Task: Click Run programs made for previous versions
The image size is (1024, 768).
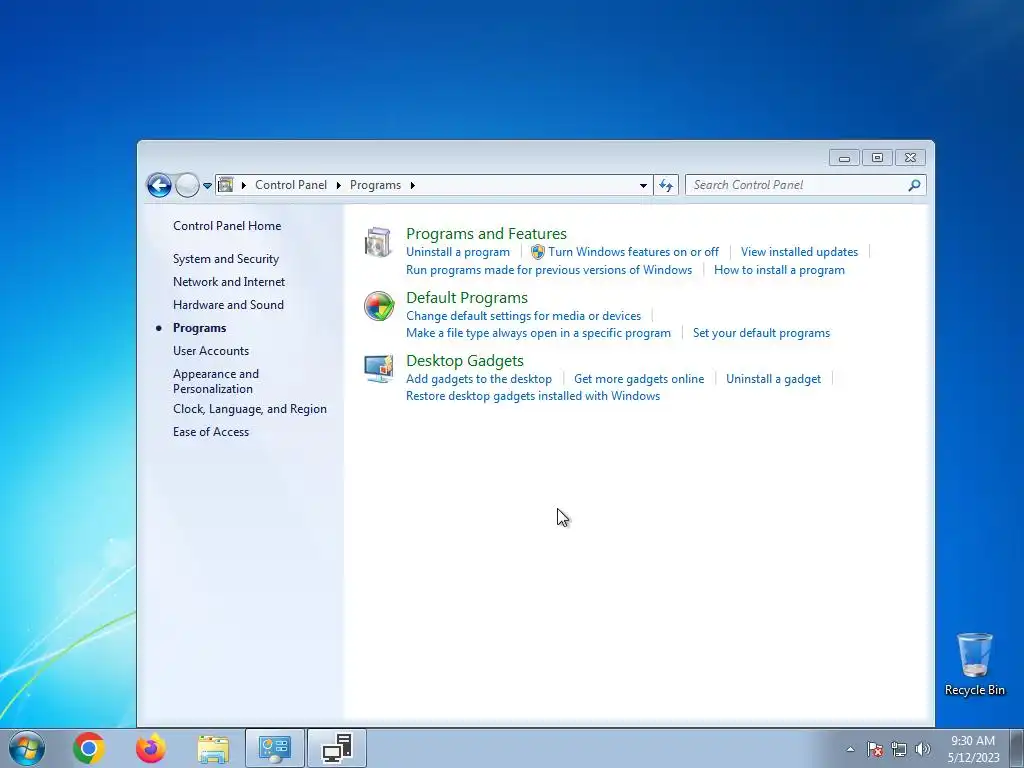Action: click(549, 270)
